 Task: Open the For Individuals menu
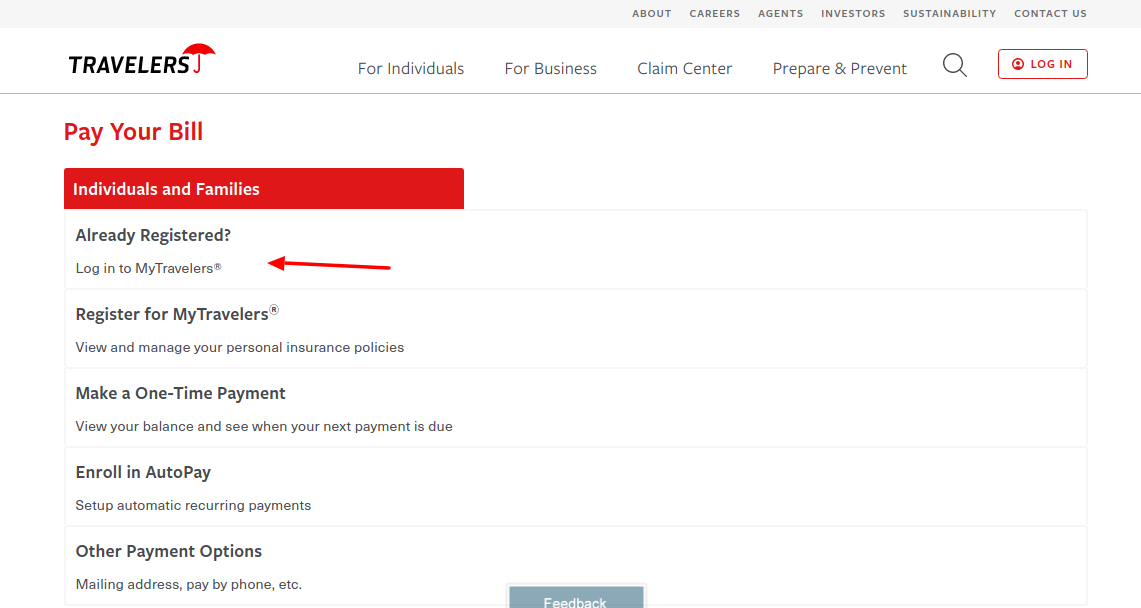pyautogui.click(x=411, y=69)
